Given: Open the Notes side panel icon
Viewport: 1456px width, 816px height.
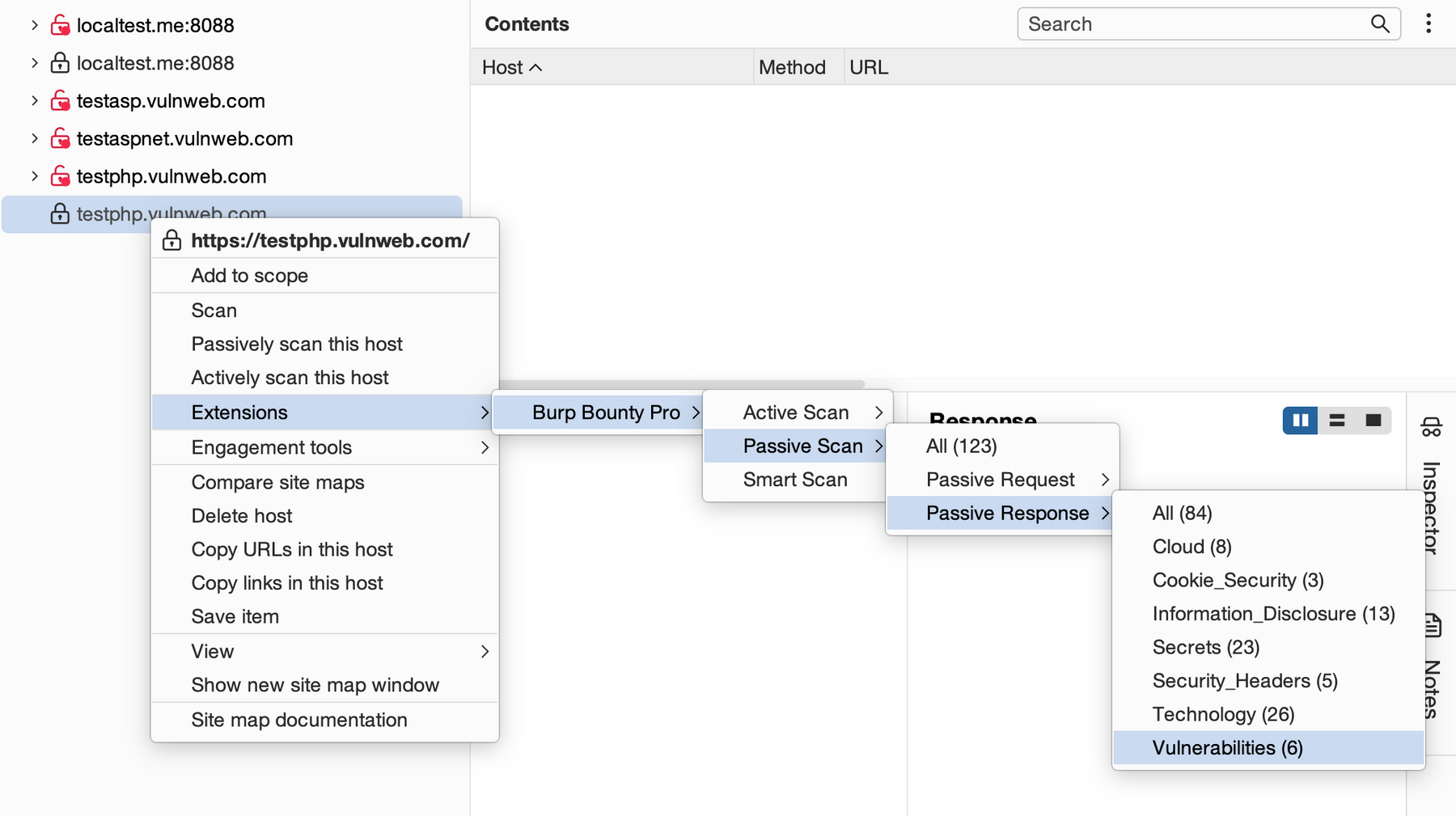Looking at the screenshot, I should (1433, 625).
